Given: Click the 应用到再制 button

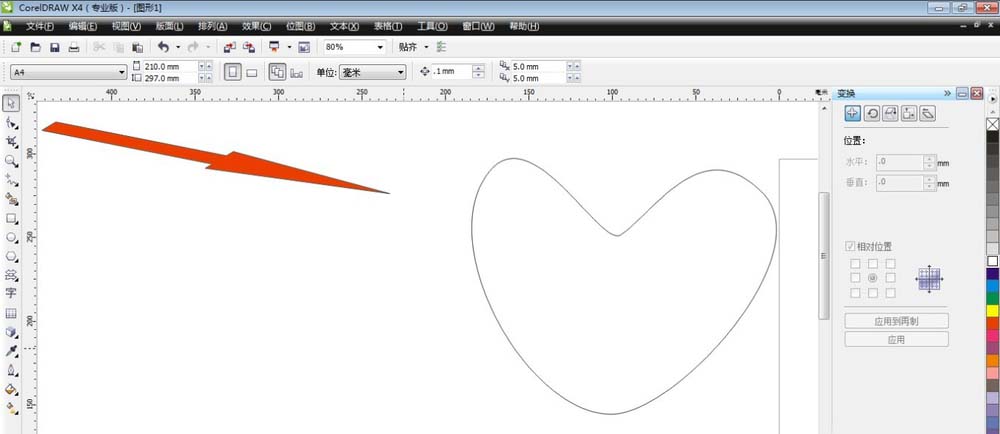Looking at the screenshot, I should (x=896, y=321).
